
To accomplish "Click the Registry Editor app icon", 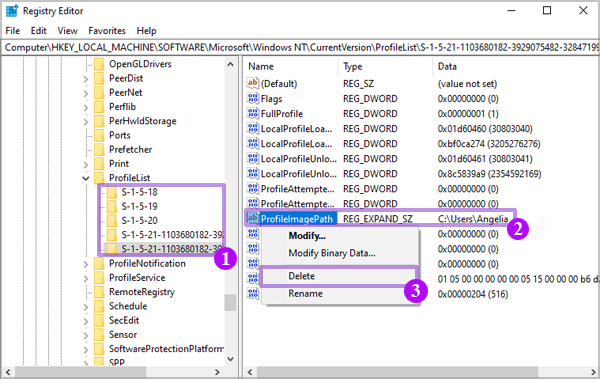I will pos(12,11).
